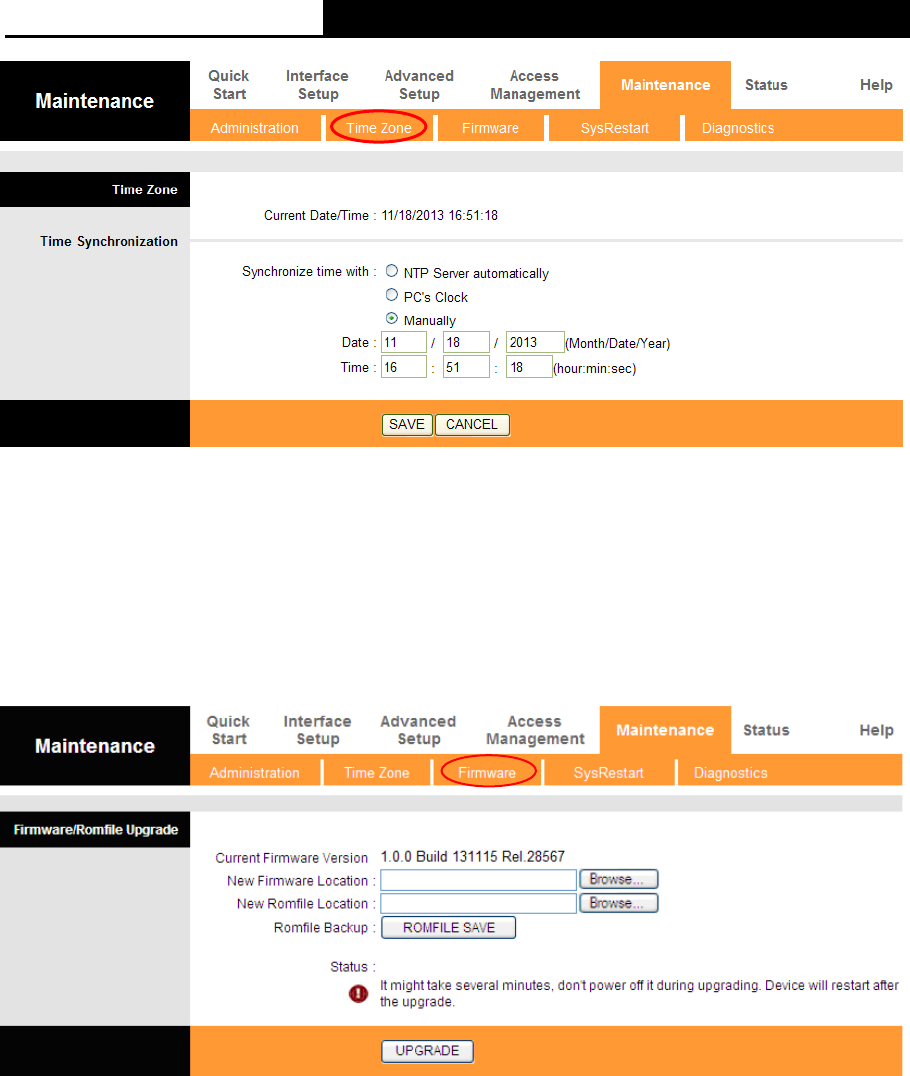The width and height of the screenshot is (910, 1076).
Task: Open Interface Setup in the Time Zone page navigation
Action: pos(317,85)
